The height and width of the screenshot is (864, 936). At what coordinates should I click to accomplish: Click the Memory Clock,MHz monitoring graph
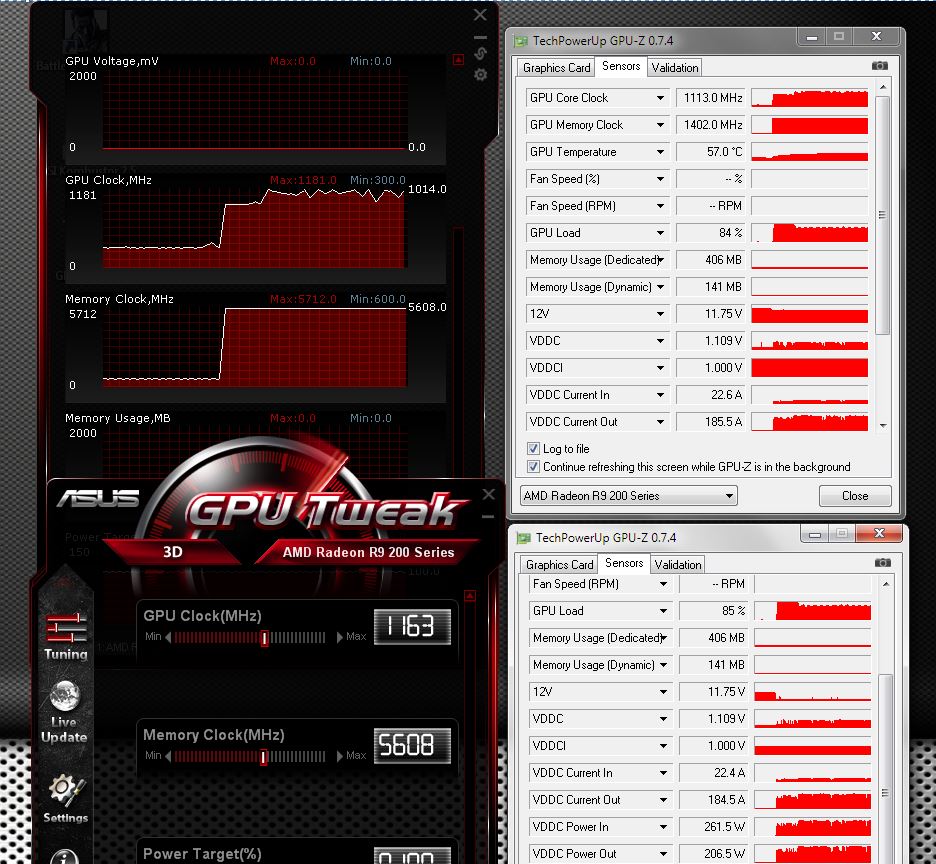point(255,346)
